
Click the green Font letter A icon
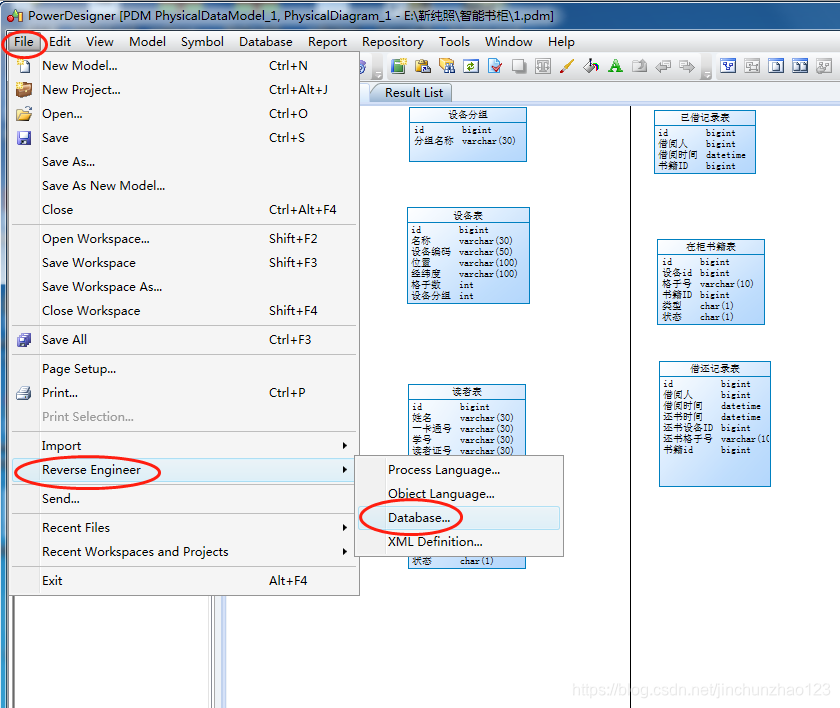[x=616, y=66]
